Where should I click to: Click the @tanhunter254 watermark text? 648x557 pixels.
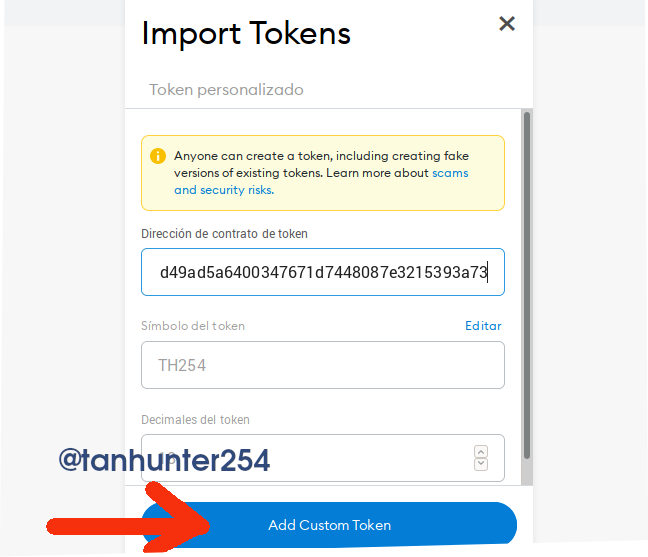coord(164,460)
